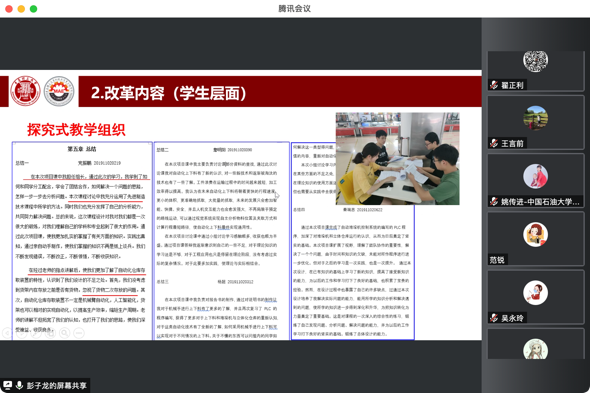This screenshot has width=590, height=393.
Task: Click muted mic icon next to 翟正利
Action: 494,85
